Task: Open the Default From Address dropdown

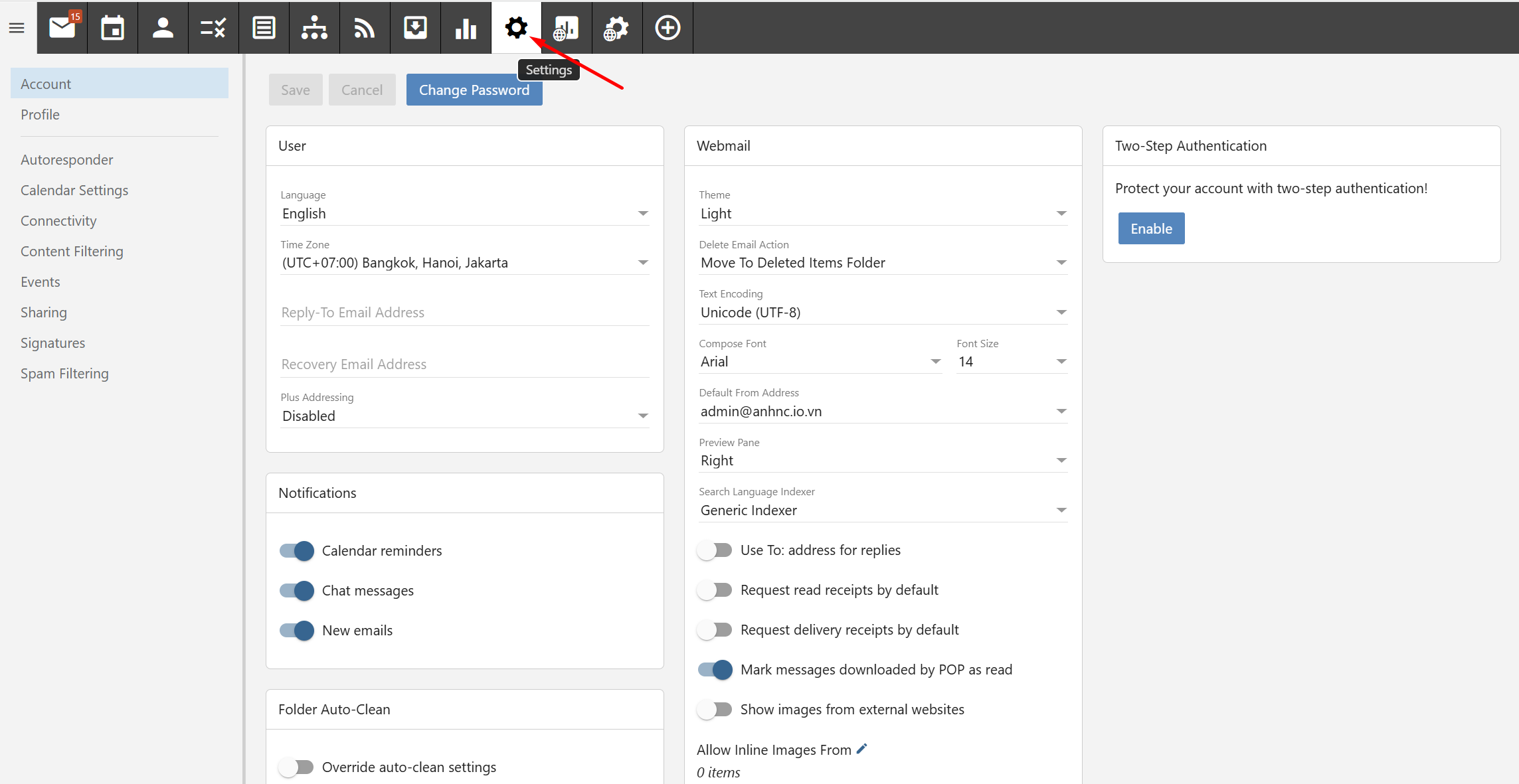Action: (x=883, y=412)
